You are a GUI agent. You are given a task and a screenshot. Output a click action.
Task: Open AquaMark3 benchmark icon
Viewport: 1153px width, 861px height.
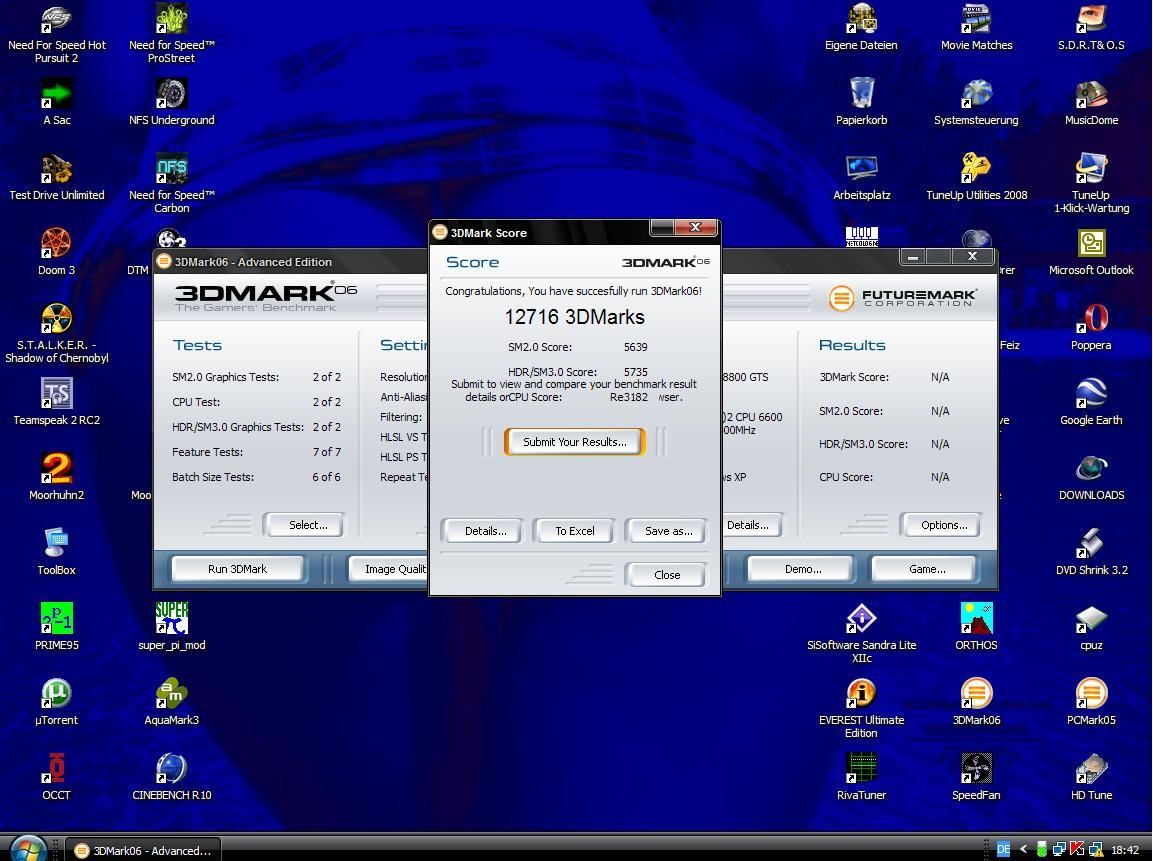171,701
